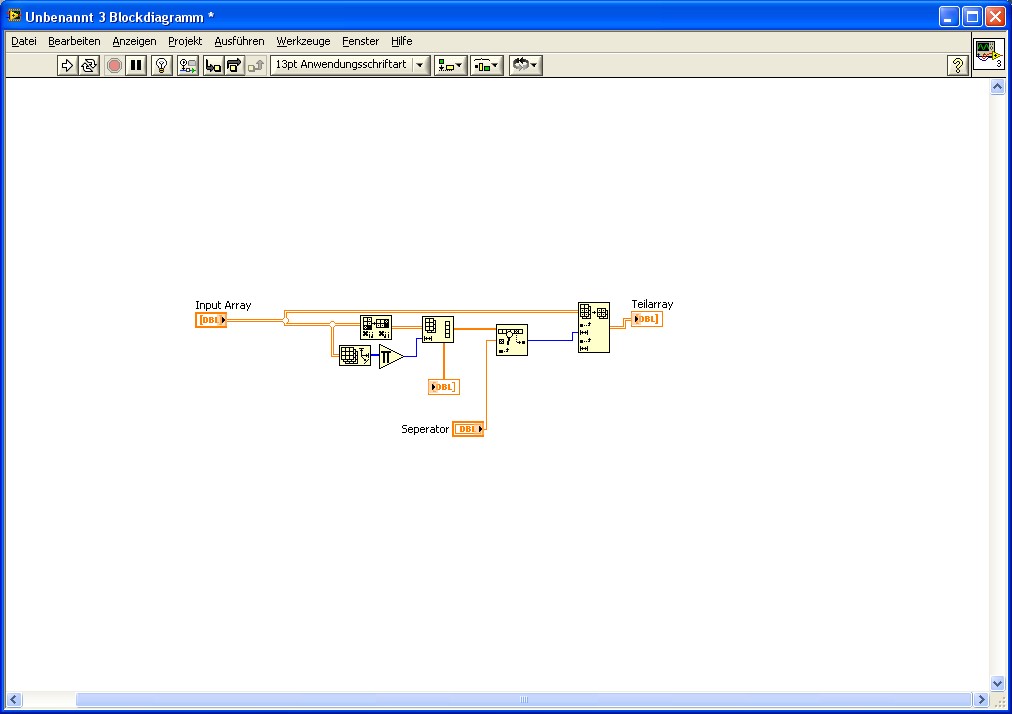Image resolution: width=1012 pixels, height=714 pixels.
Task: Open the Bearbeiten menu
Action: 74,41
